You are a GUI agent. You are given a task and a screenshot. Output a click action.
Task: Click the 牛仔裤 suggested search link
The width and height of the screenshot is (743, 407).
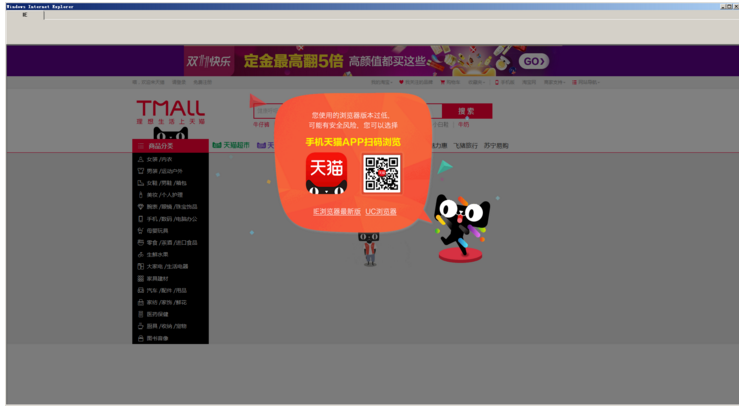(261, 125)
